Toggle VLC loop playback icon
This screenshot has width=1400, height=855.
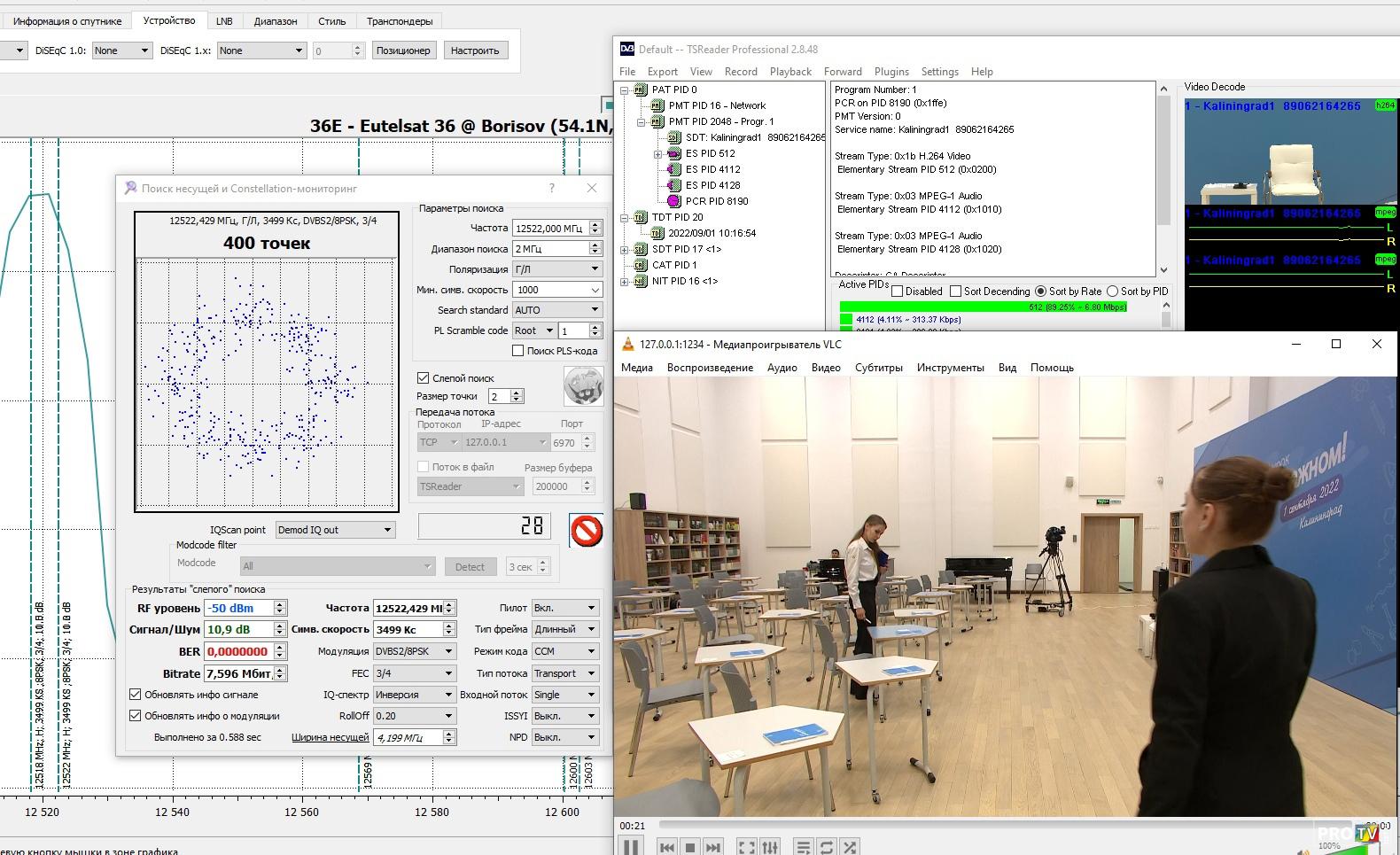[x=827, y=848]
